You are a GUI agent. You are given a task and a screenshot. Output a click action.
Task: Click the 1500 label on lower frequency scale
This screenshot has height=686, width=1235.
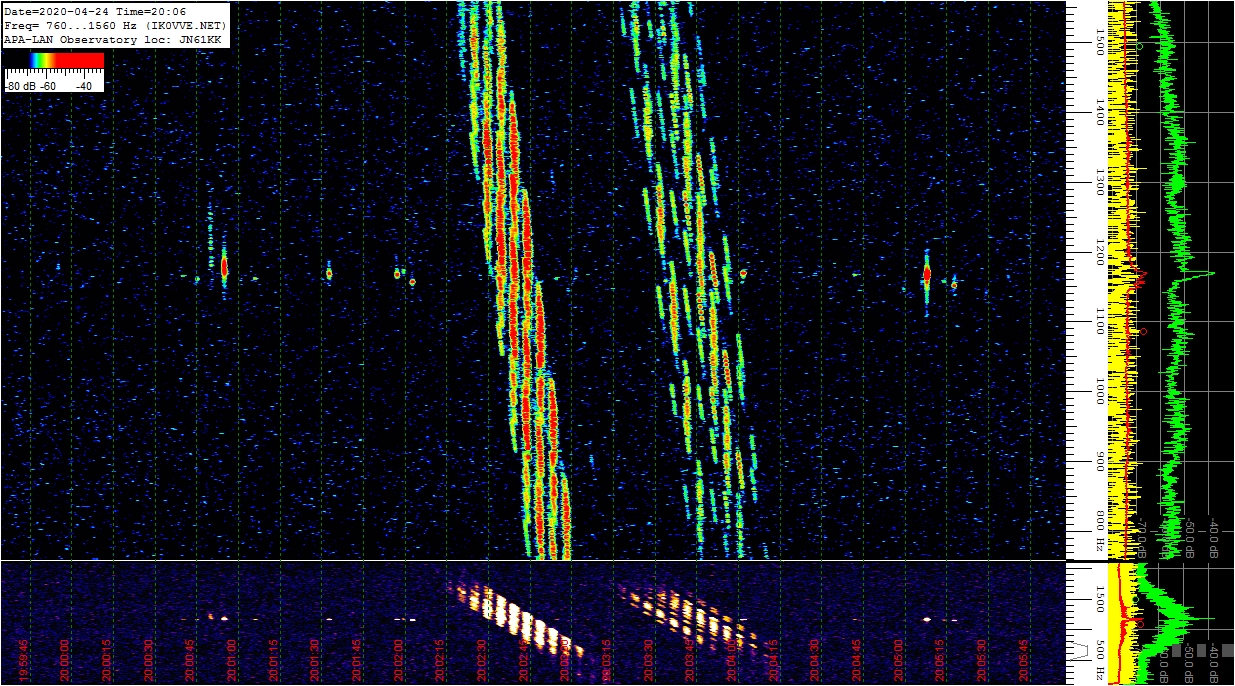(x=1099, y=598)
